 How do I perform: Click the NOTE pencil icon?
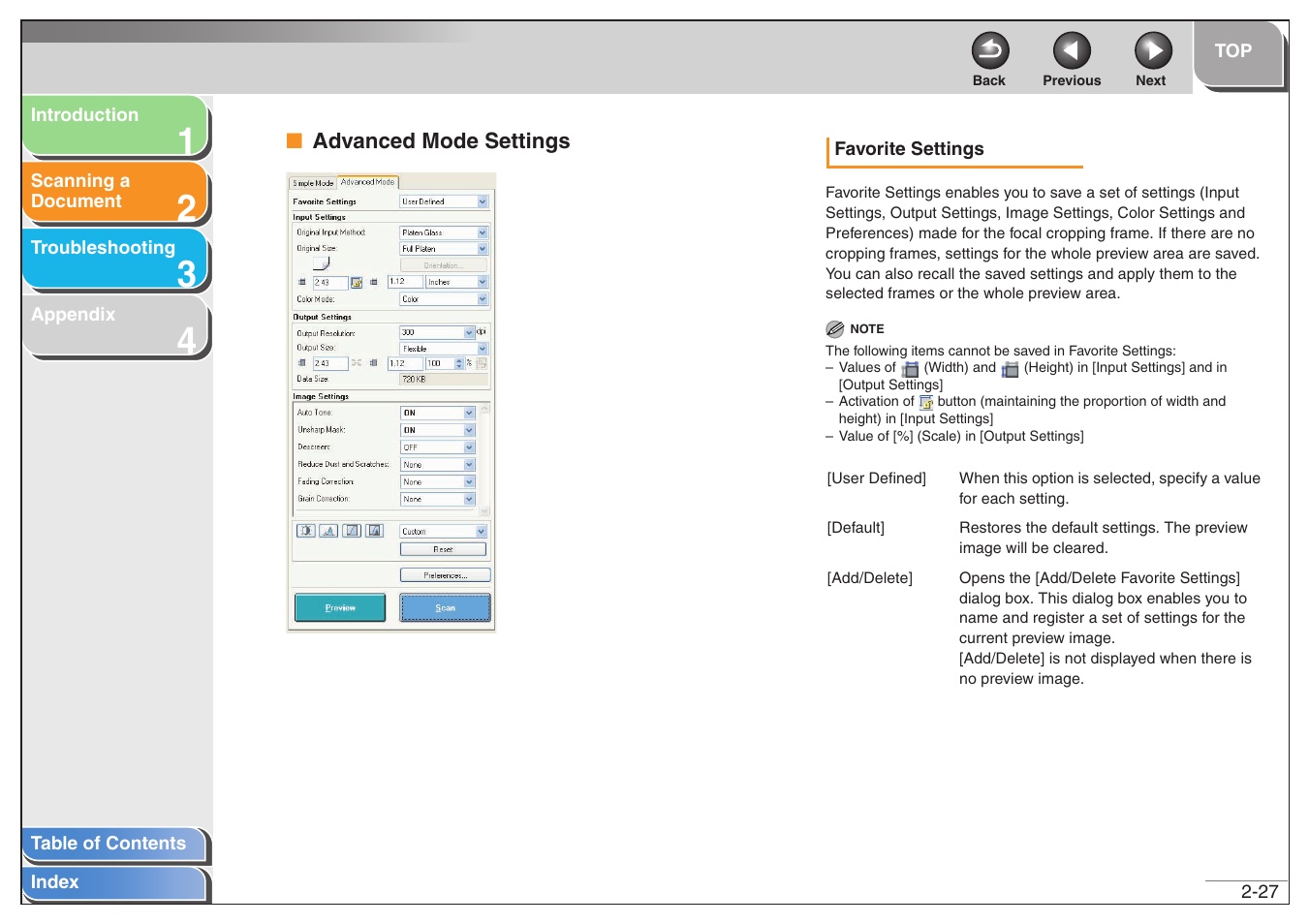point(835,328)
